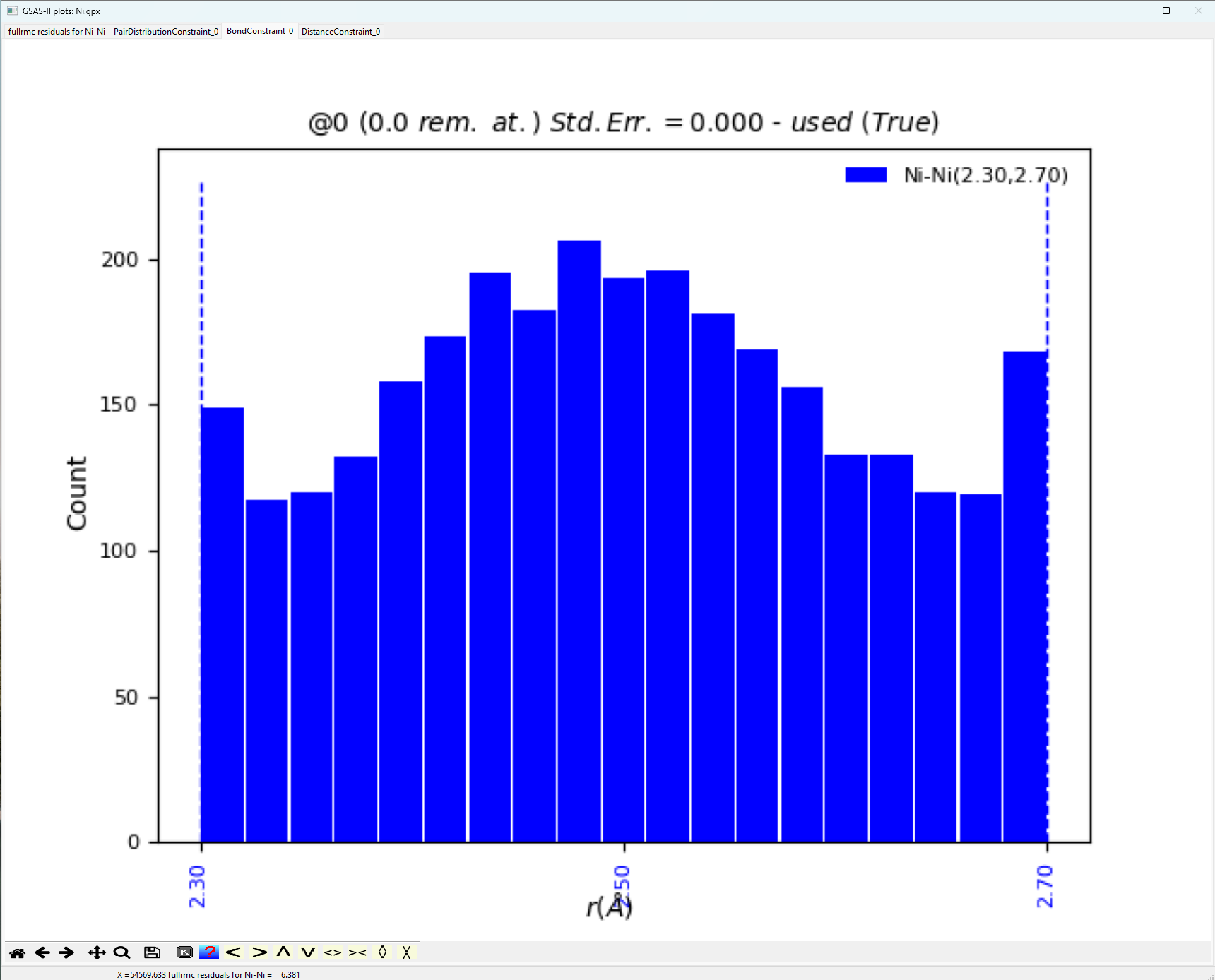Reset plot to original home view
1215x980 pixels.
point(18,952)
